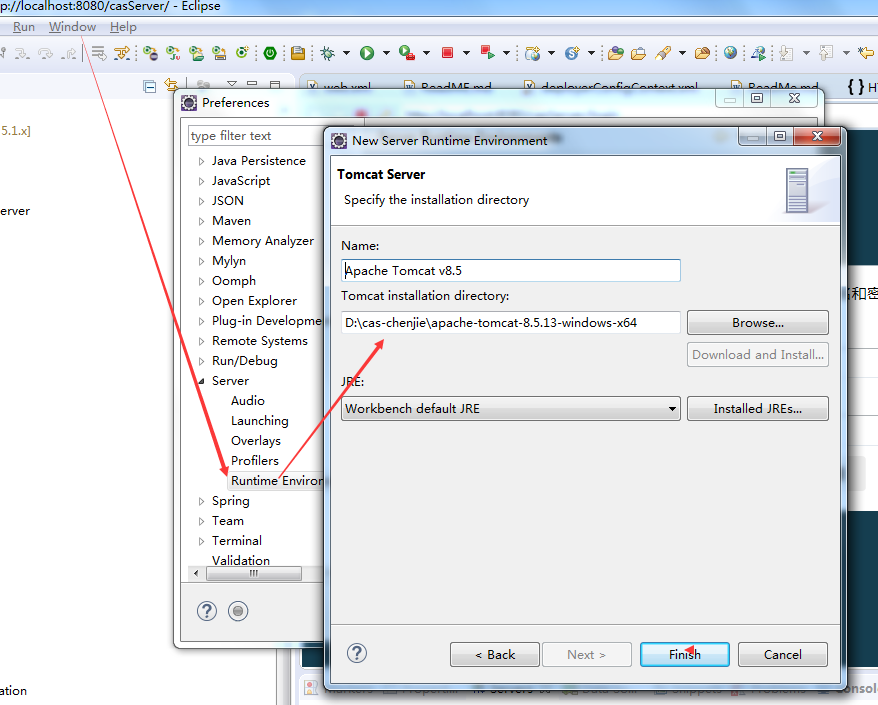Select the Memory Analyzer preferences item
The width and height of the screenshot is (878, 705).
[263, 241]
